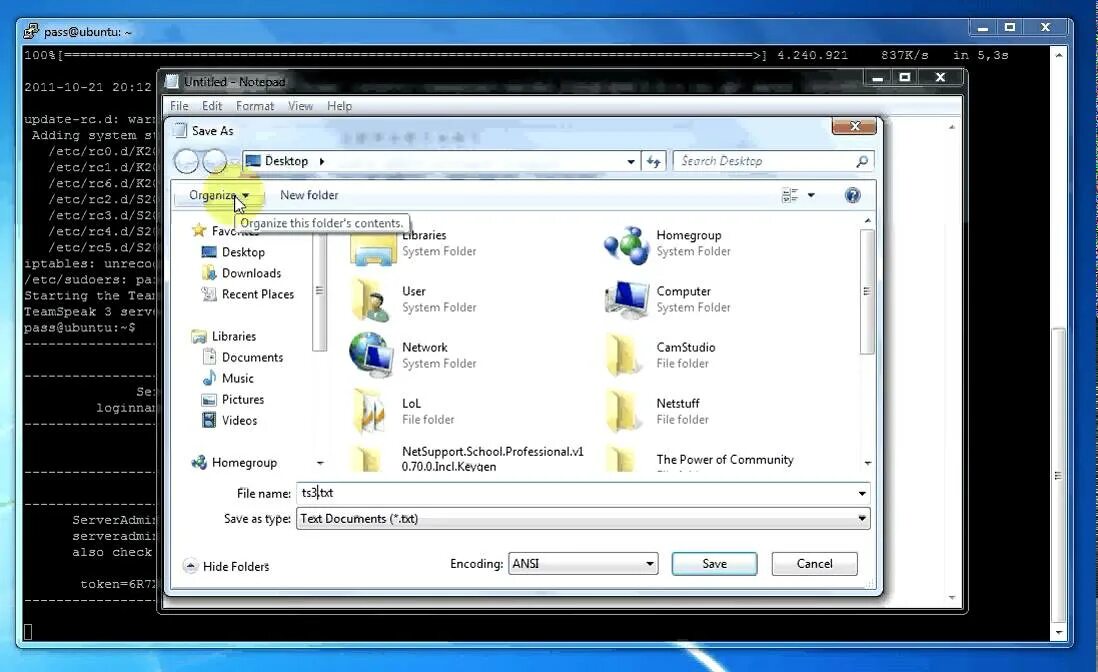This screenshot has width=1098, height=672.
Task: Click the file list vertical scrollbar thumb
Action: (x=867, y=292)
